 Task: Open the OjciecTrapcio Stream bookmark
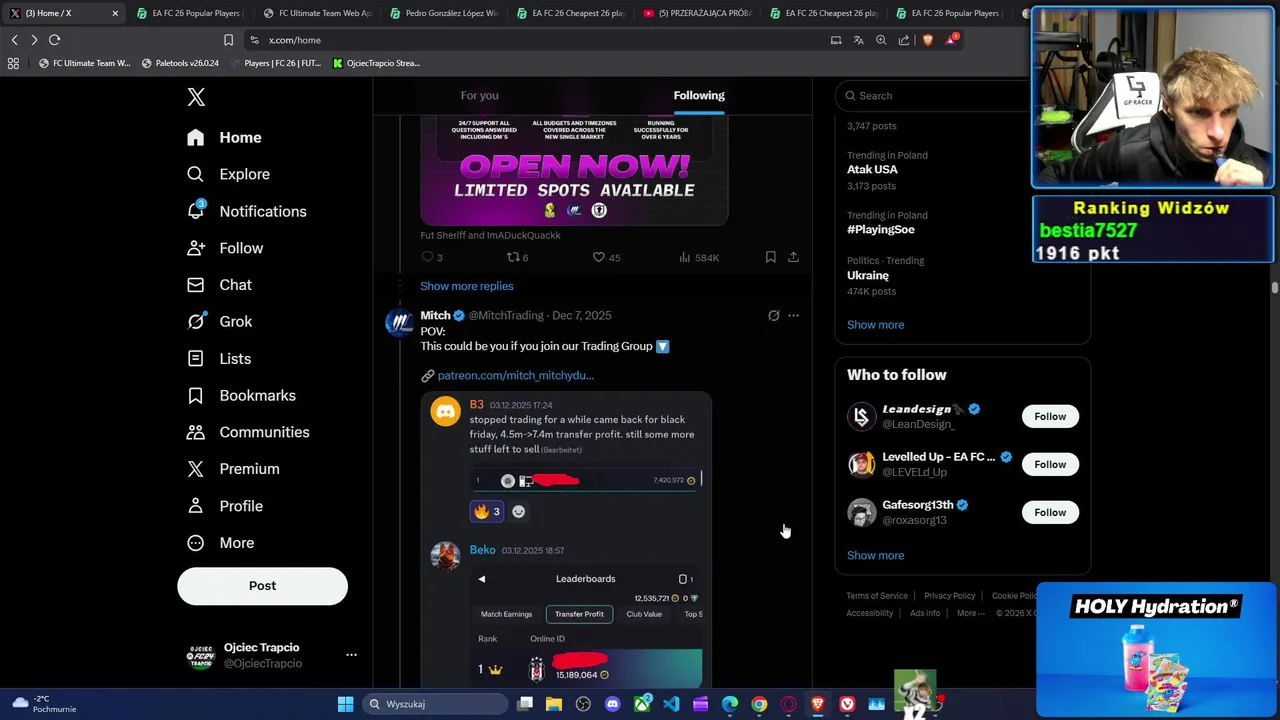[376, 63]
